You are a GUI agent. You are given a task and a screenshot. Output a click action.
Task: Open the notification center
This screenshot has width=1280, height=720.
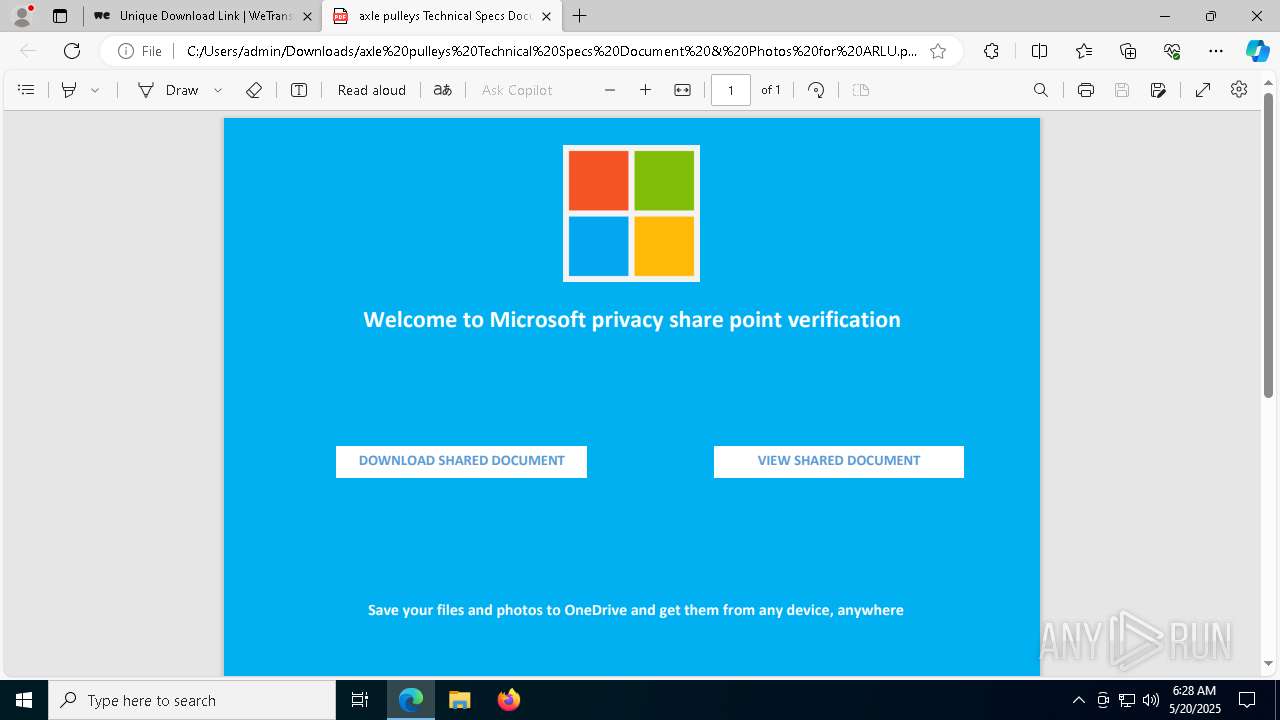tap(1247, 700)
